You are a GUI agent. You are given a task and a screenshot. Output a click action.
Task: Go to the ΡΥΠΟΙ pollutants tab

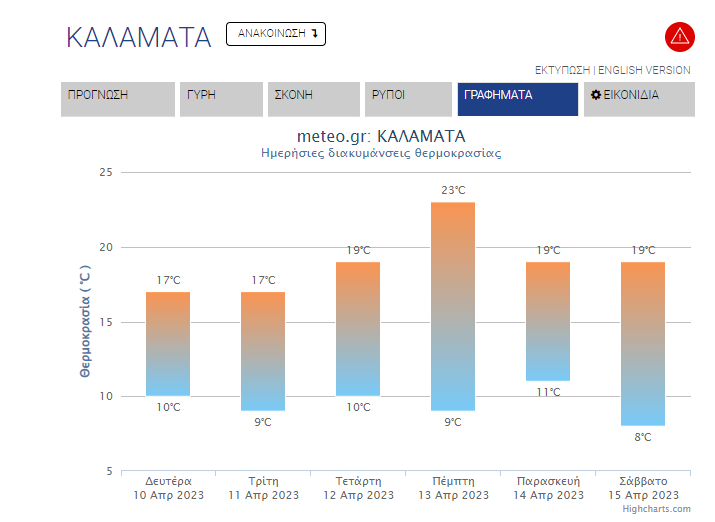(408, 99)
